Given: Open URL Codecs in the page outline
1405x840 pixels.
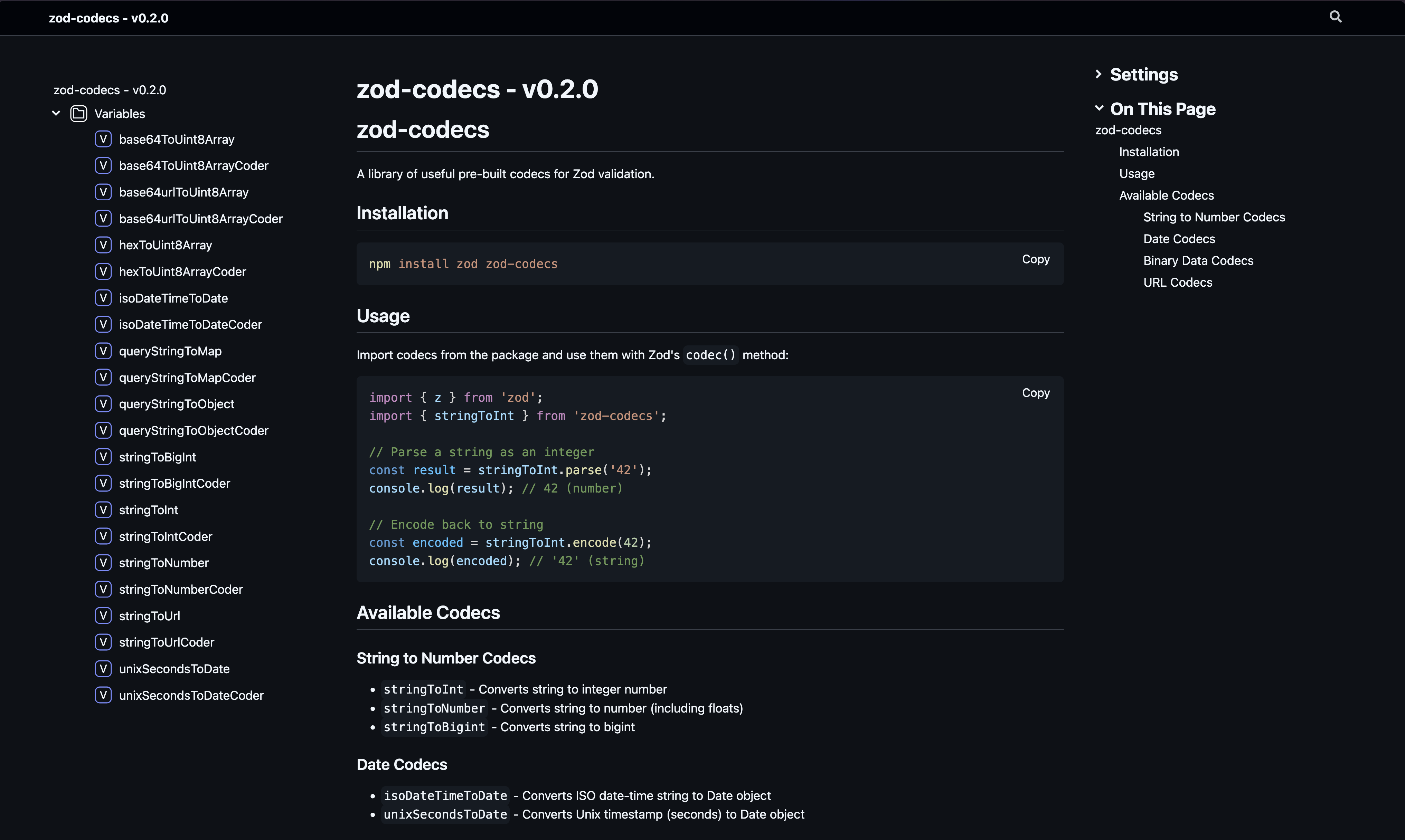Looking at the screenshot, I should click(x=1177, y=282).
